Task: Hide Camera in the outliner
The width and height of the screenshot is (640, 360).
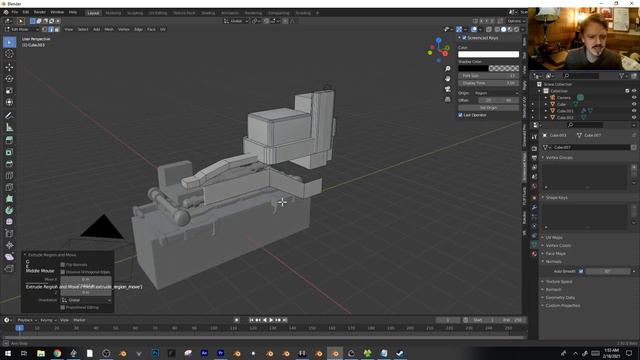Action: tap(634, 98)
